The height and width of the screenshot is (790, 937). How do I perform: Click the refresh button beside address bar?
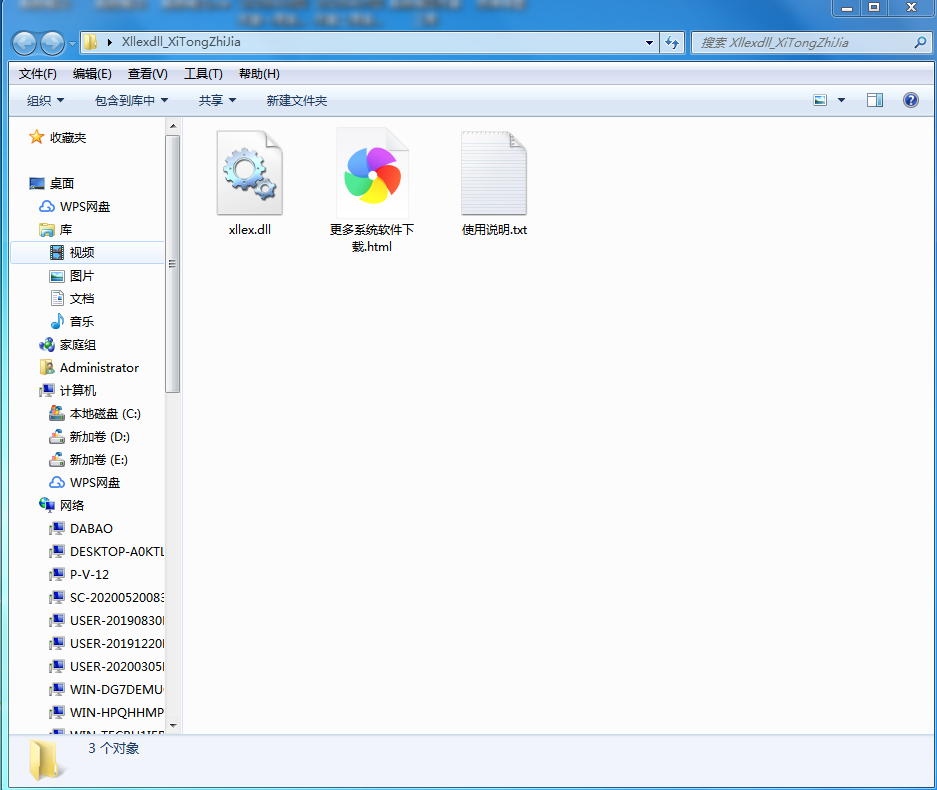click(x=672, y=42)
